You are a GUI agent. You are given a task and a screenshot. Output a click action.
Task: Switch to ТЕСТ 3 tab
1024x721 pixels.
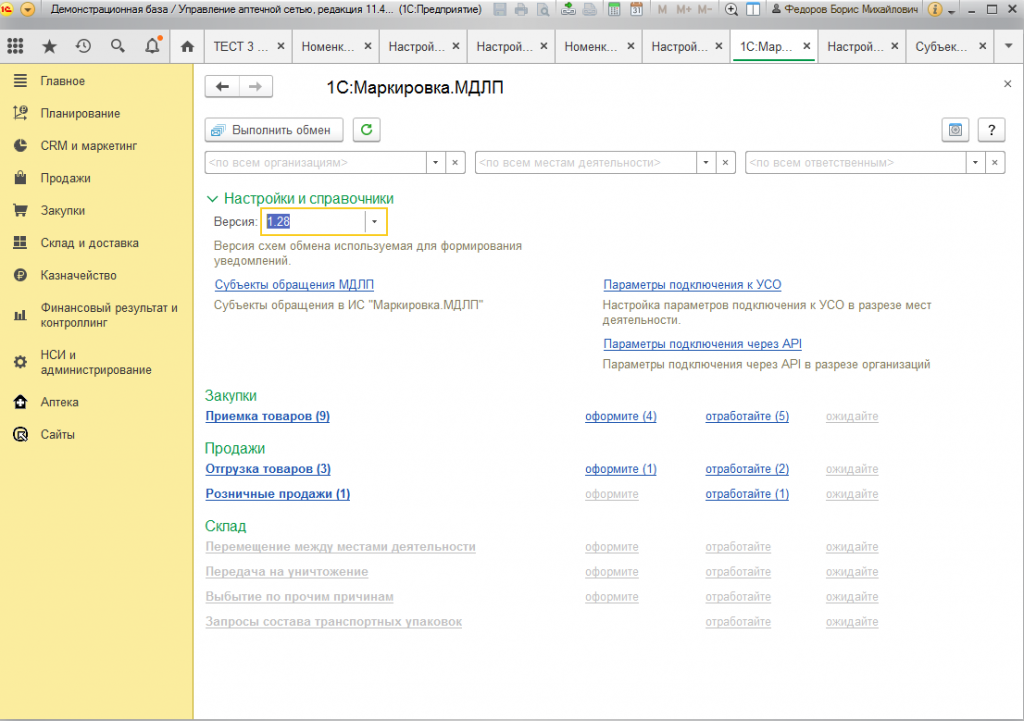click(x=240, y=46)
